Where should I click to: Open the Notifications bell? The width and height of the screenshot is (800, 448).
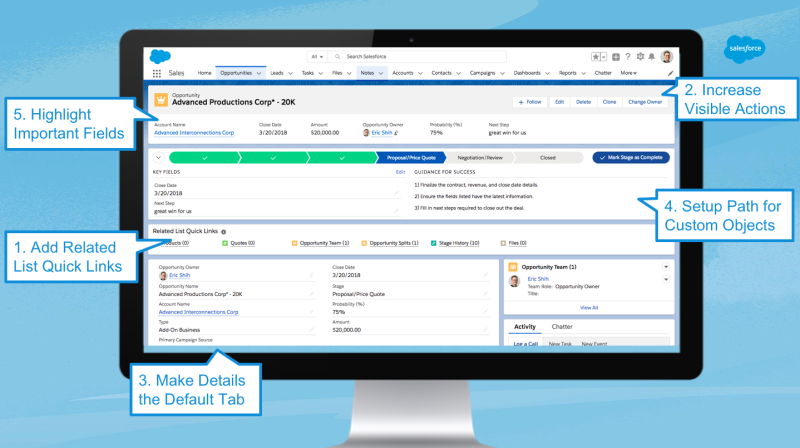652,57
